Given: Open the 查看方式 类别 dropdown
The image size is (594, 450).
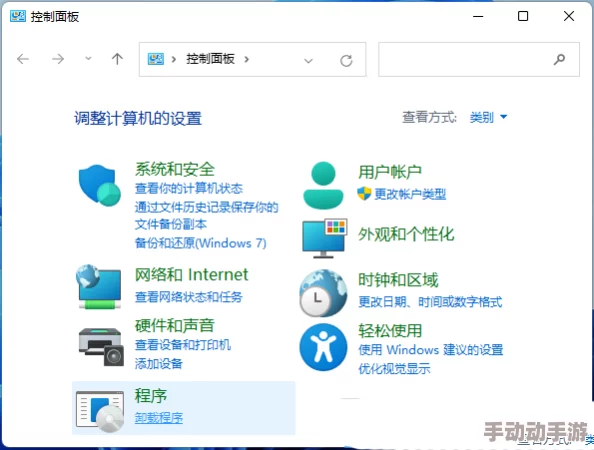Looking at the screenshot, I should (x=488, y=117).
